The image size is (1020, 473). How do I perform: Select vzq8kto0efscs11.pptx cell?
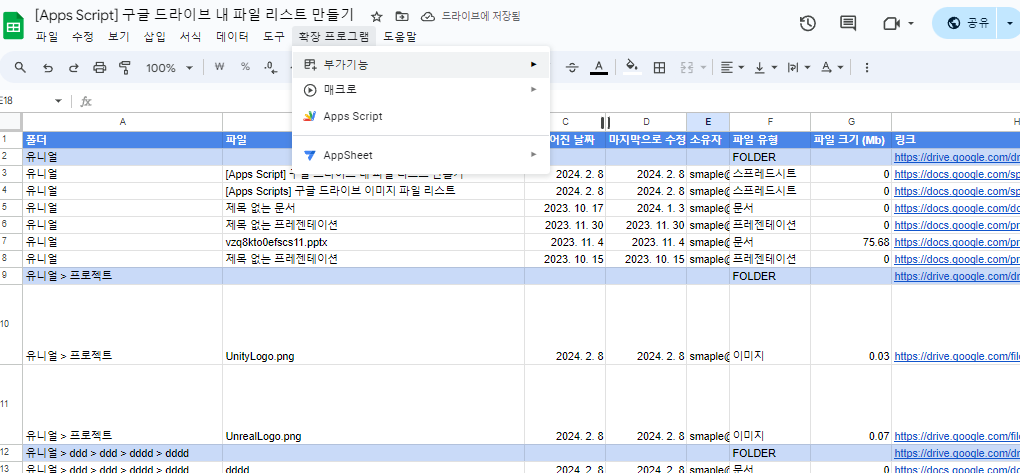(x=373, y=242)
